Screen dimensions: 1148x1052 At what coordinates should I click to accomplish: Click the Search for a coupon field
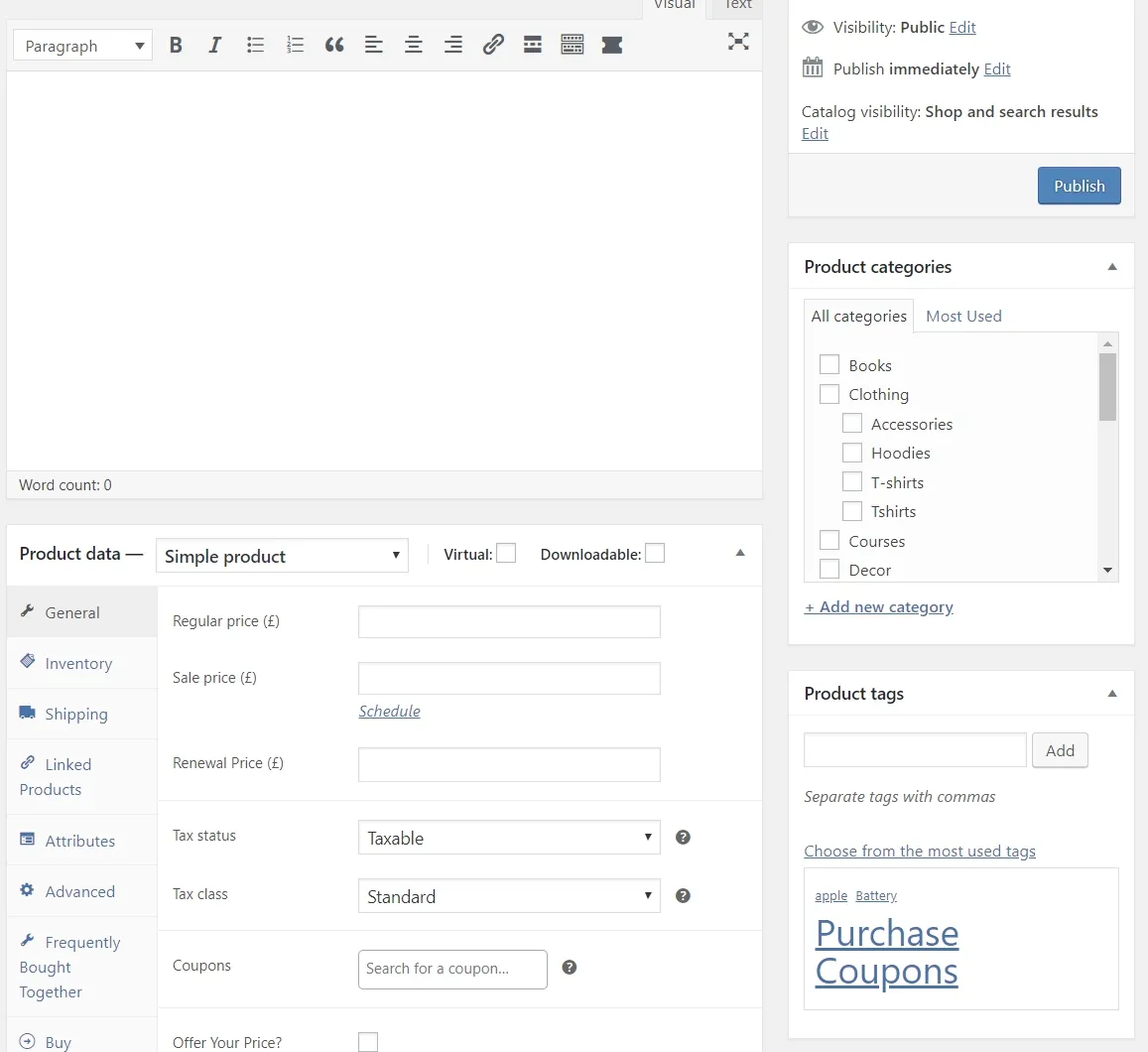[x=452, y=970]
